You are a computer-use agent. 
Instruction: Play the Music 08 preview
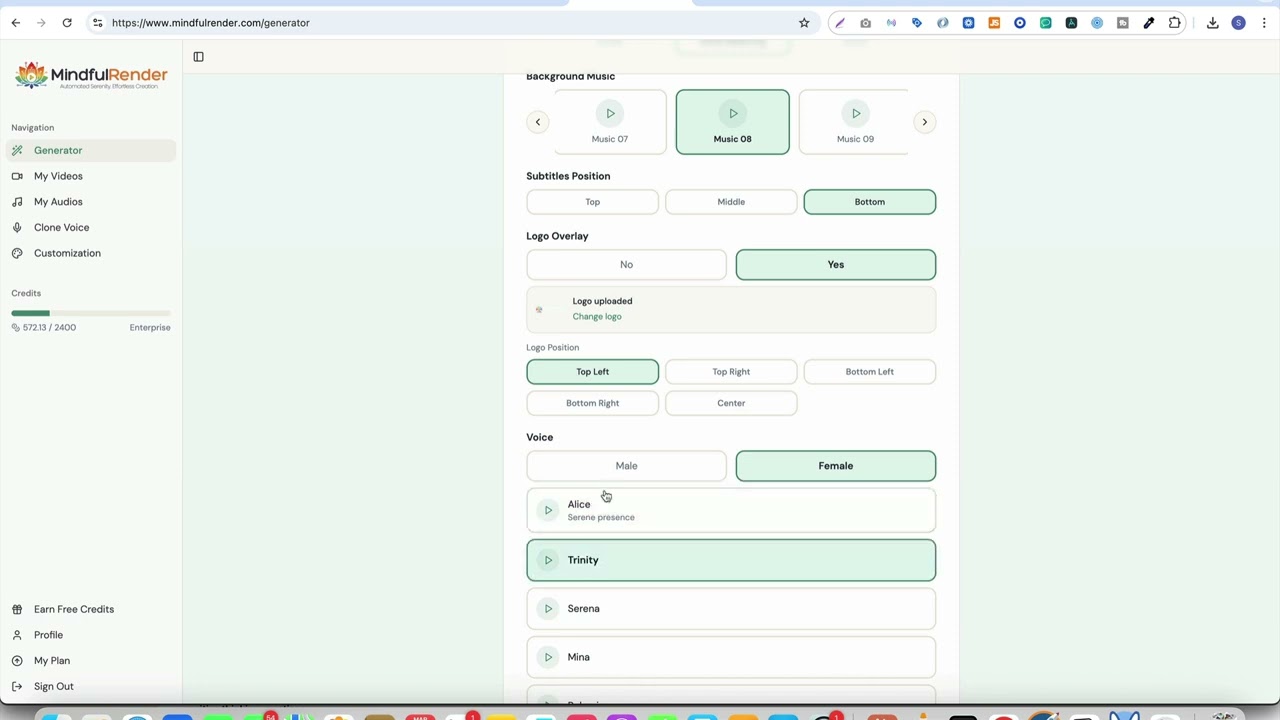click(x=733, y=114)
